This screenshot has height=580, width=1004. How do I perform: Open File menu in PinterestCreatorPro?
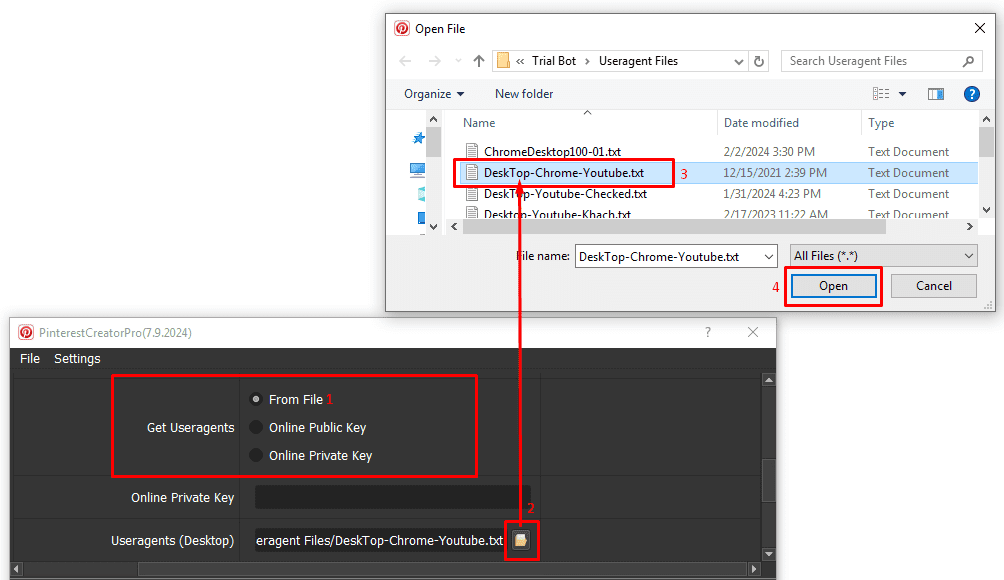(x=29, y=358)
